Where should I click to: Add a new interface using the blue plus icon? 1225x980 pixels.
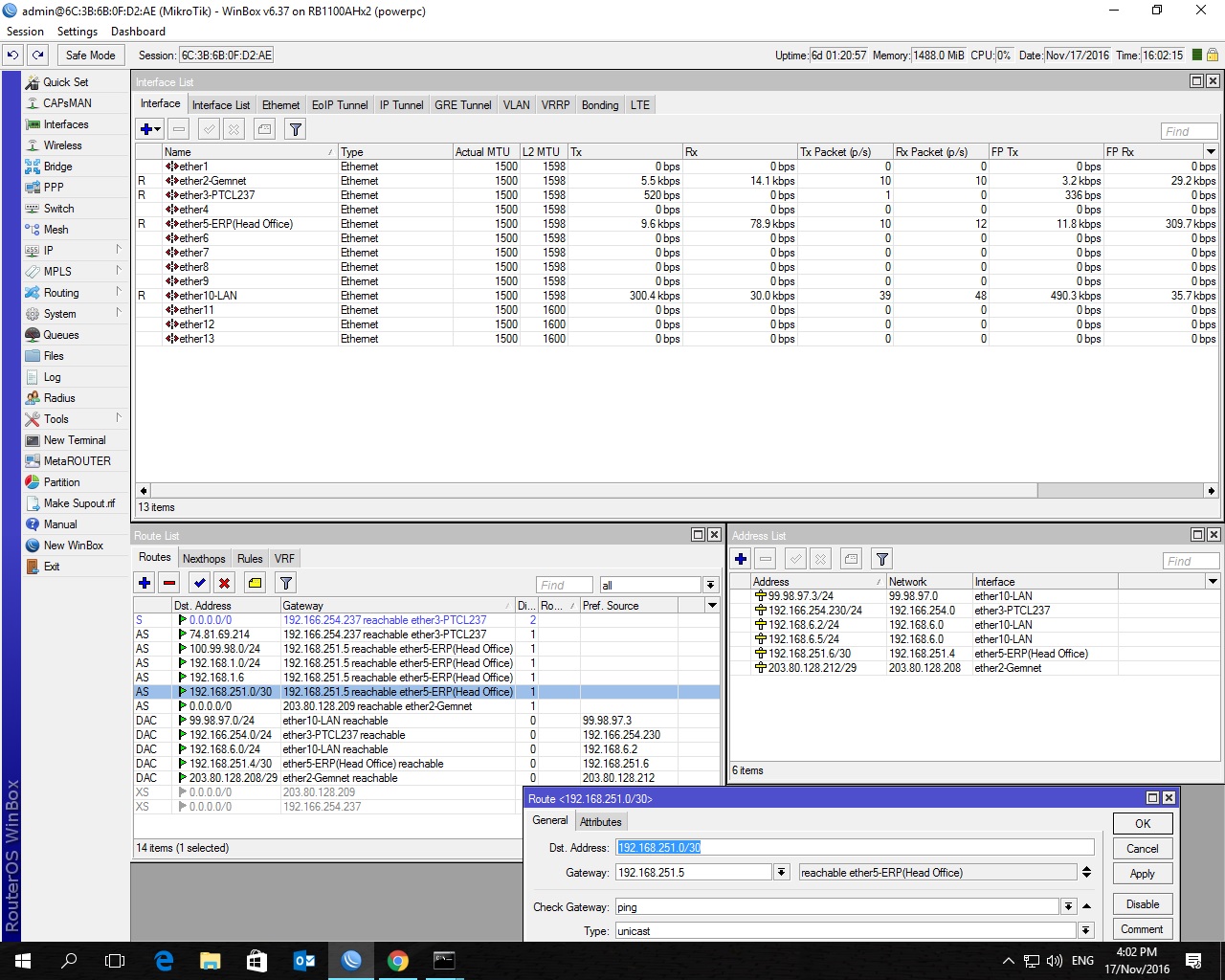145,128
